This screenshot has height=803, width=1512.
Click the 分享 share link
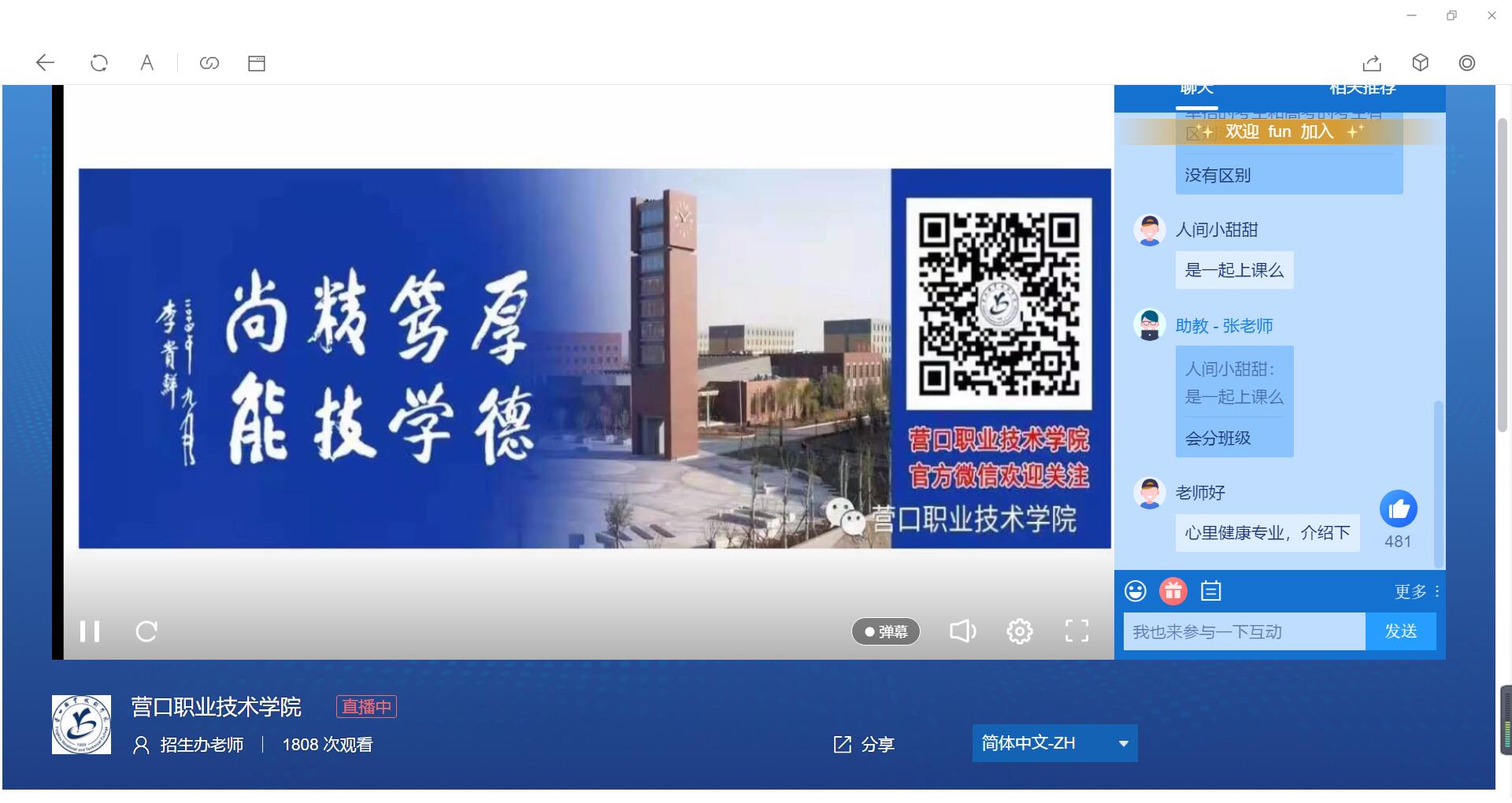[864, 744]
